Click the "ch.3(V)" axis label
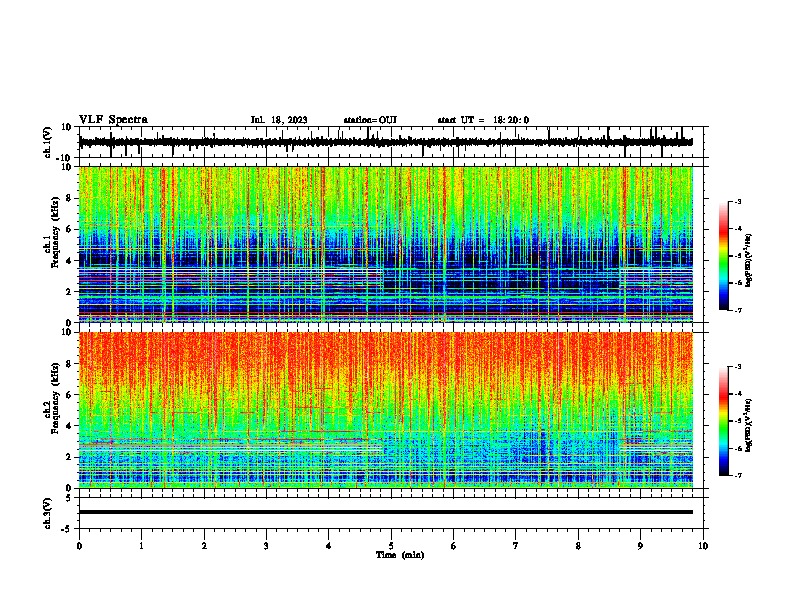 [x=48, y=513]
